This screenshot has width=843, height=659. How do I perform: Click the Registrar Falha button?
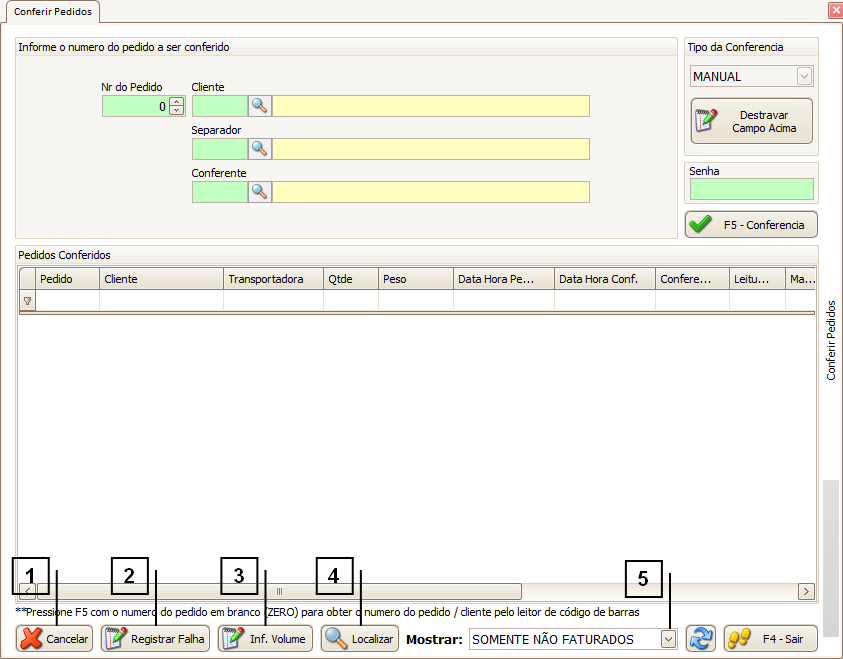tap(155, 638)
